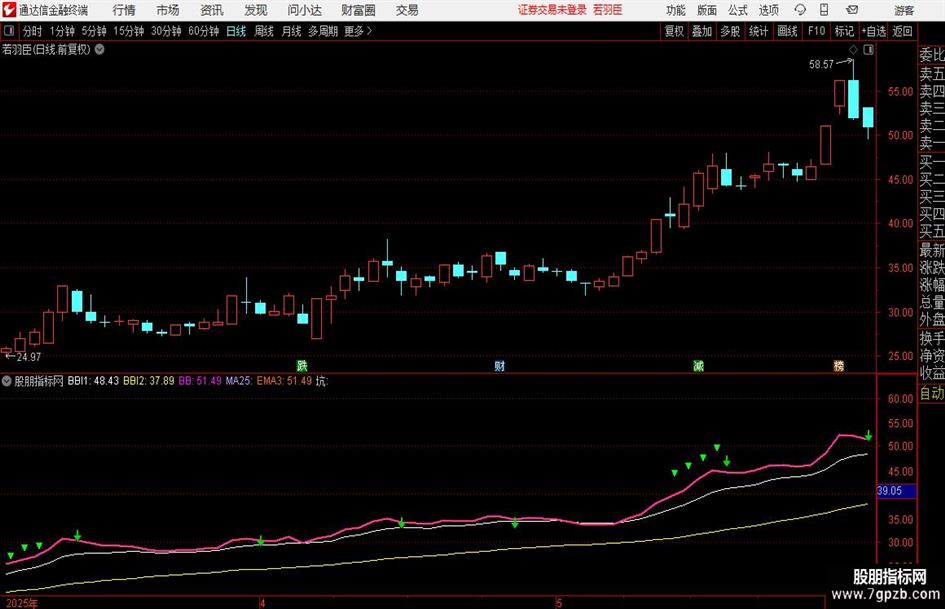This screenshot has height=609, width=945.
Task: Switch to 1分钟 period tab
Action: click(62, 31)
